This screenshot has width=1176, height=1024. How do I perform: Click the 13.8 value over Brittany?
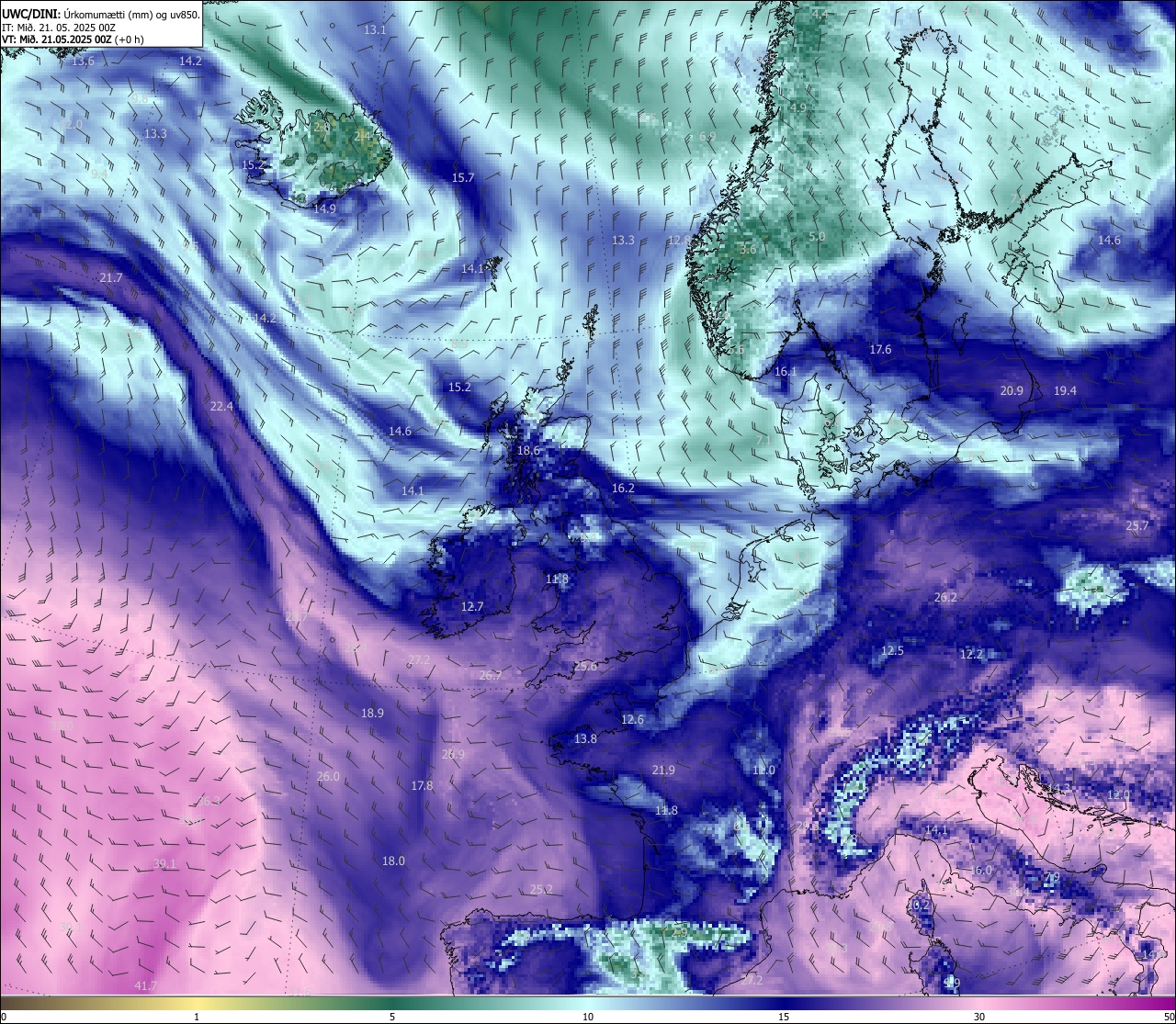[585, 738]
